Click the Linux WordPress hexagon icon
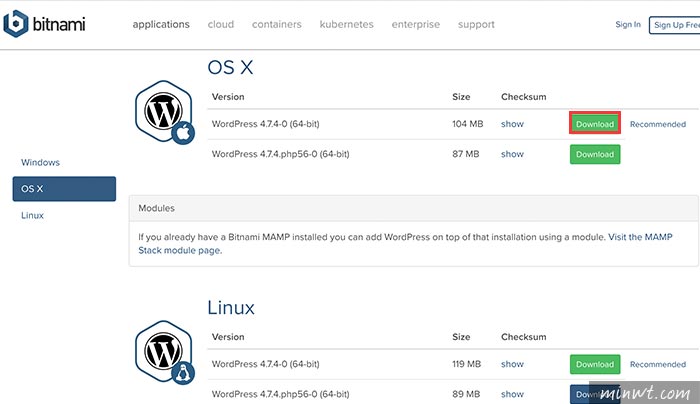 (x=164, y=352)
